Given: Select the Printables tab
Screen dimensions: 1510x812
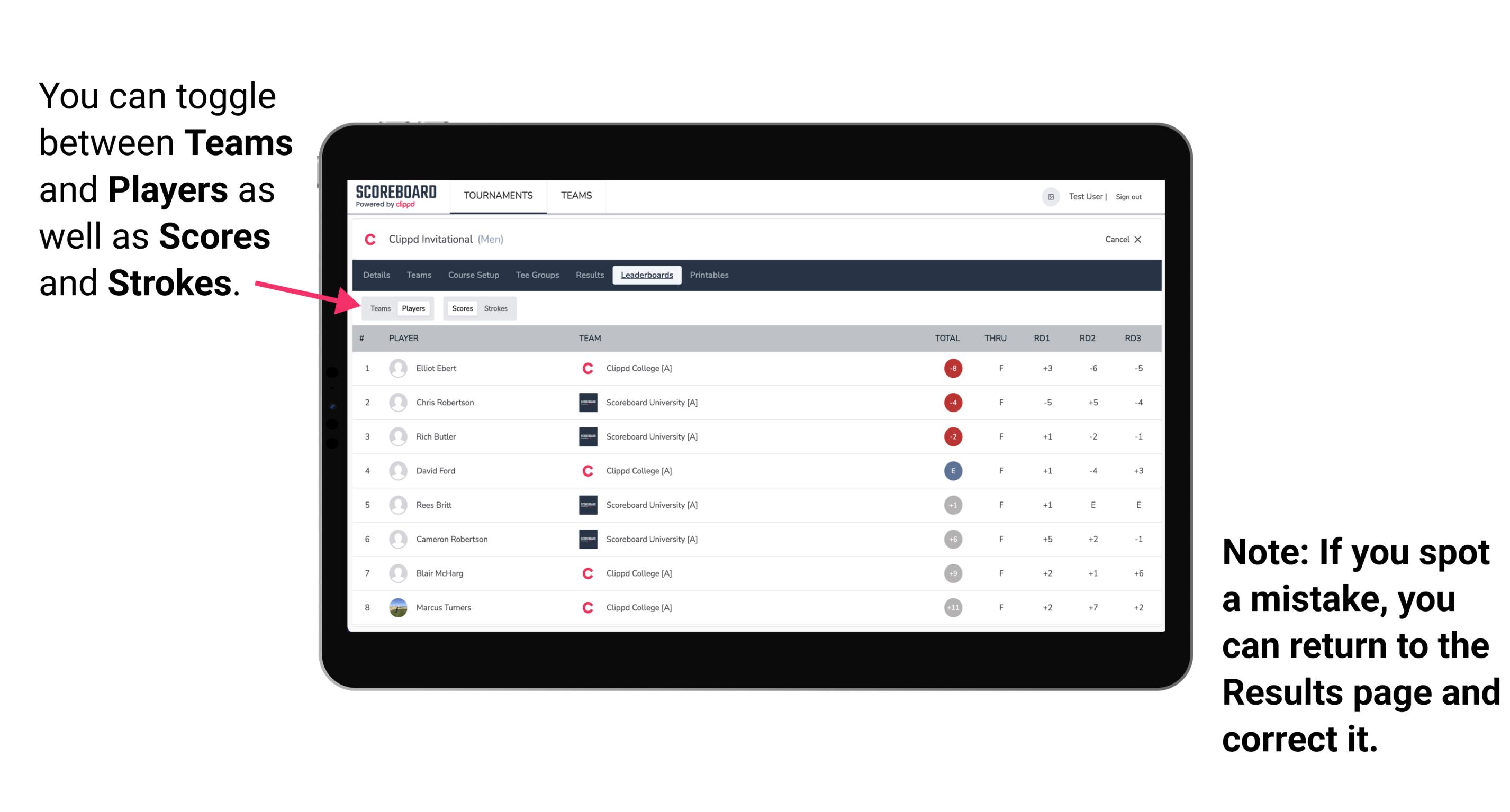Looking at the screenshot, I should [710, 275].
